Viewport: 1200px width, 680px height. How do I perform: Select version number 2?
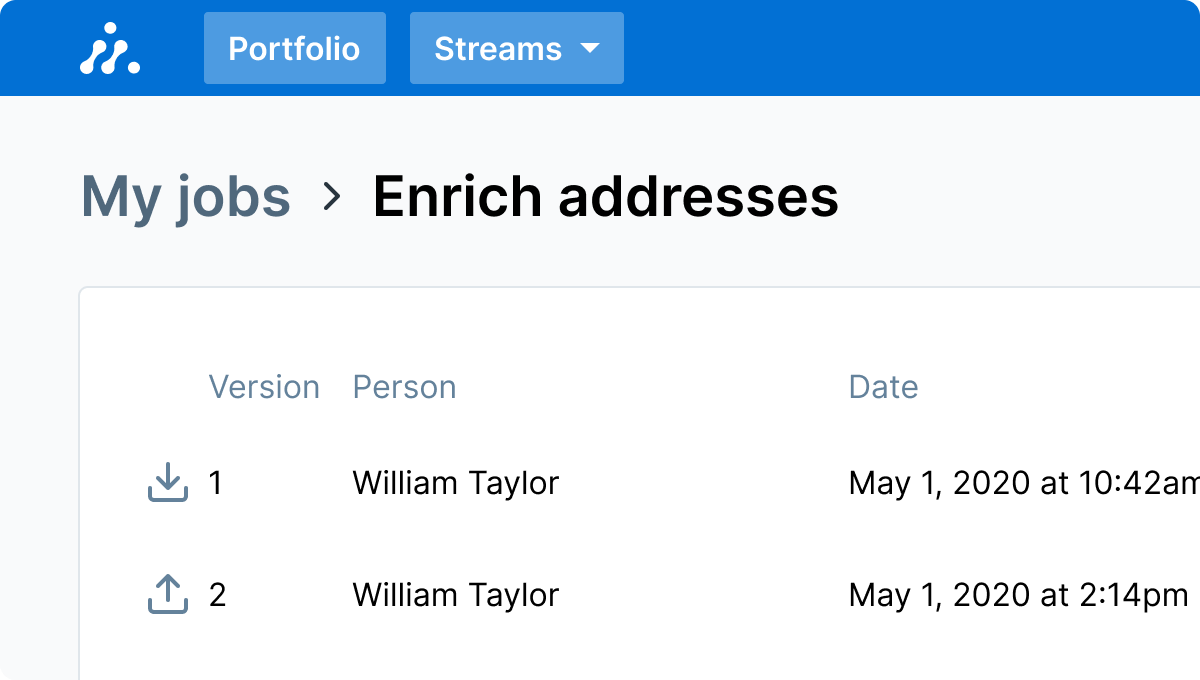[217, 595]
